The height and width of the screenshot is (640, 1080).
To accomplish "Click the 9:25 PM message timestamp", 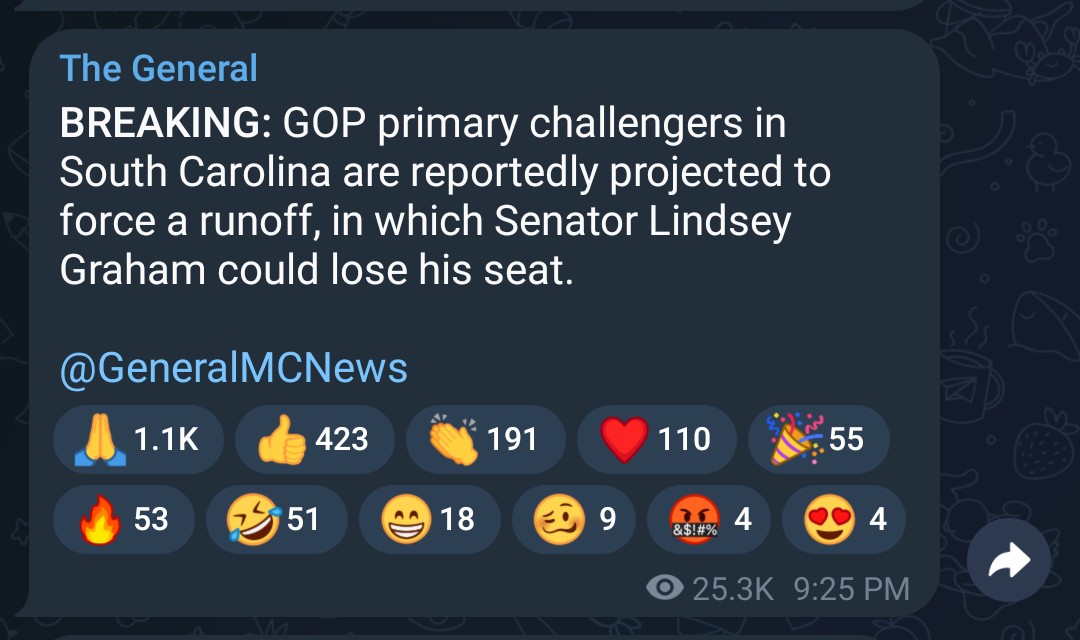I will (x=851, y=588).
